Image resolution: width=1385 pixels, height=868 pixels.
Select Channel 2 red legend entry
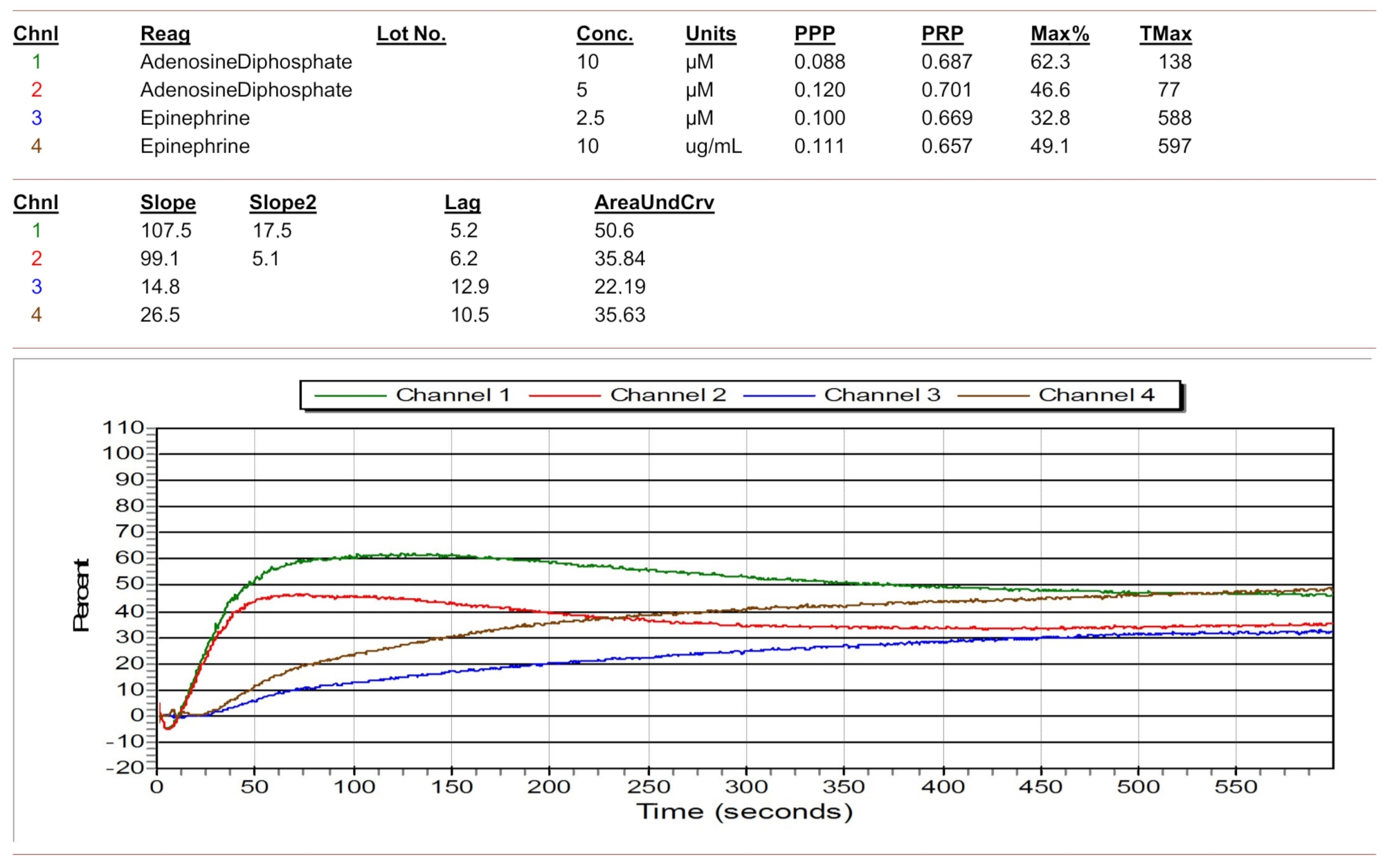[x=667, y=395]
